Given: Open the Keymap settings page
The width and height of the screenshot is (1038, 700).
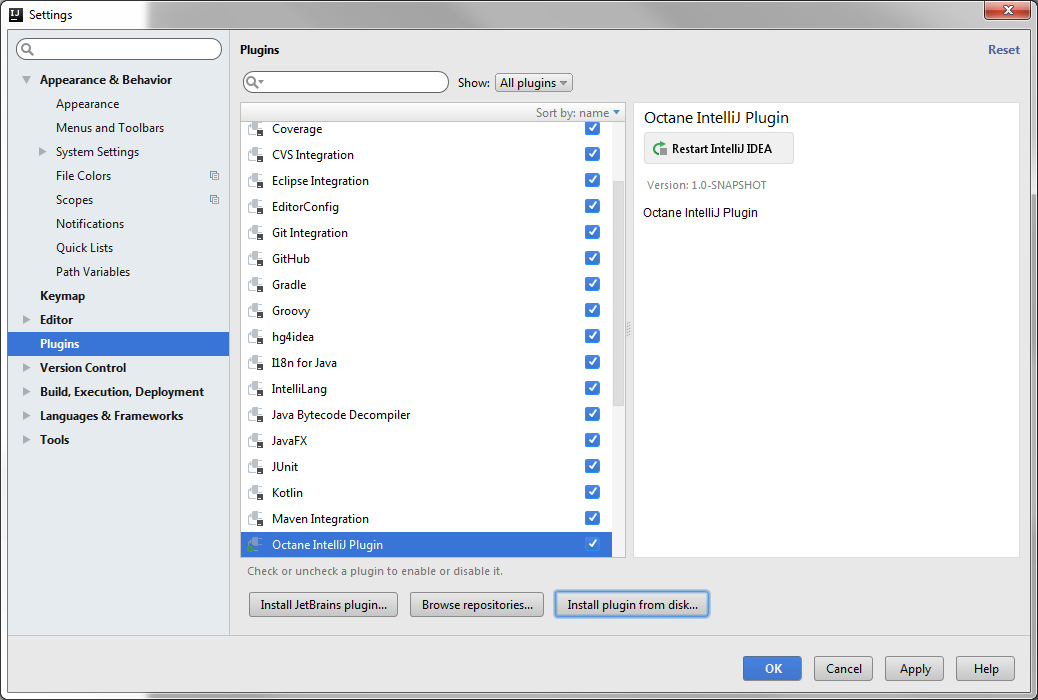Looking at the screenshot, I should click(x=62, y=296).
